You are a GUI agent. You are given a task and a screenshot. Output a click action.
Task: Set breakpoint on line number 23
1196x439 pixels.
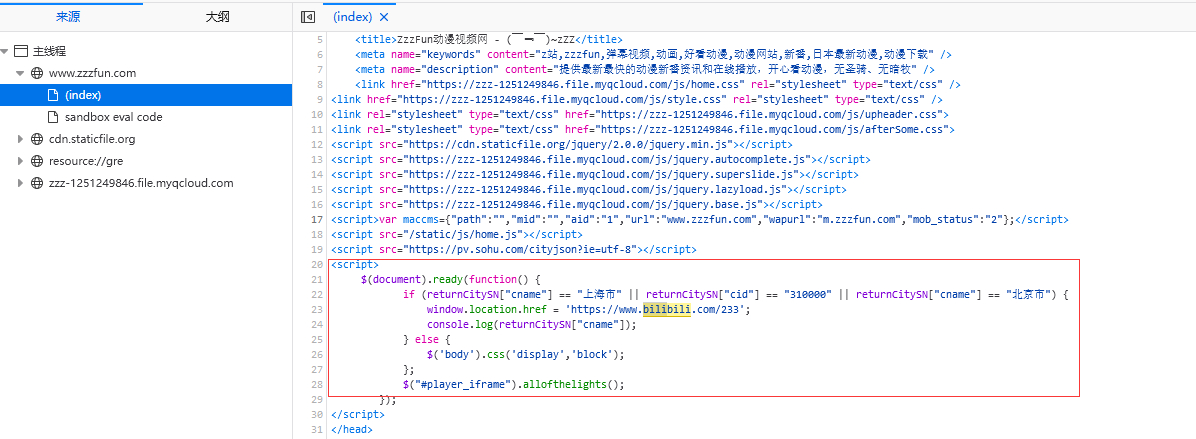tap(317, 309)
